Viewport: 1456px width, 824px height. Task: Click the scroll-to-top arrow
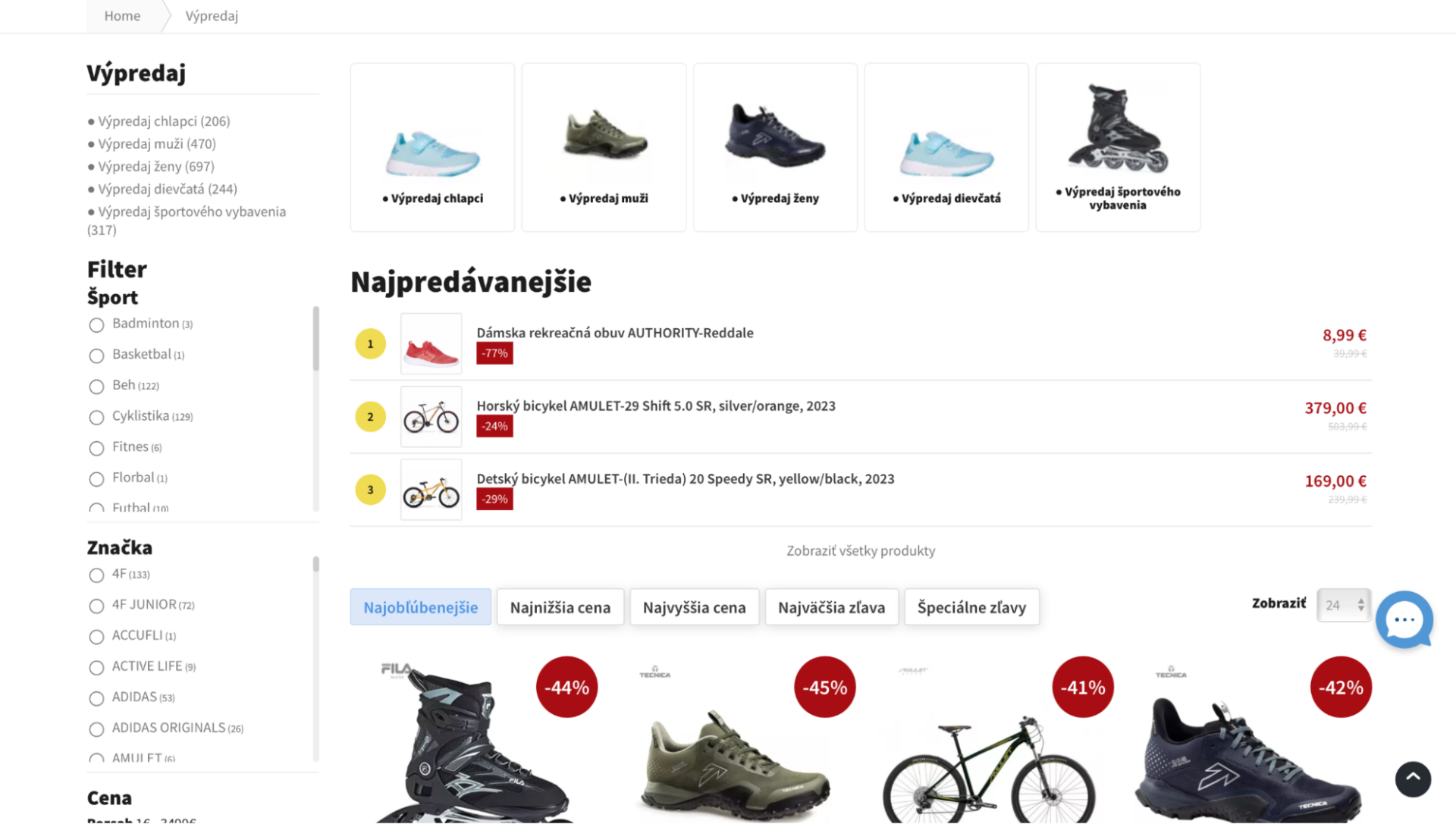(x=1412, y=779)
